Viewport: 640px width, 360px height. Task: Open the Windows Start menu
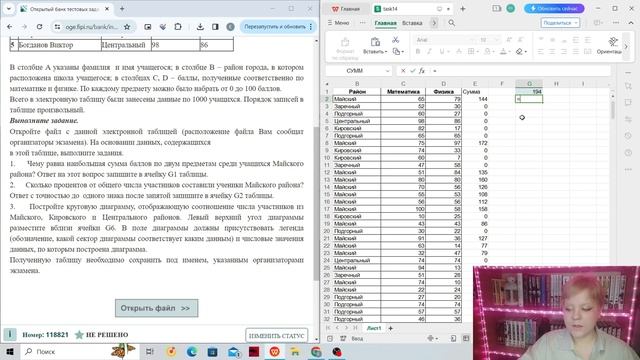pyautogui.click(x=9, y=351)
